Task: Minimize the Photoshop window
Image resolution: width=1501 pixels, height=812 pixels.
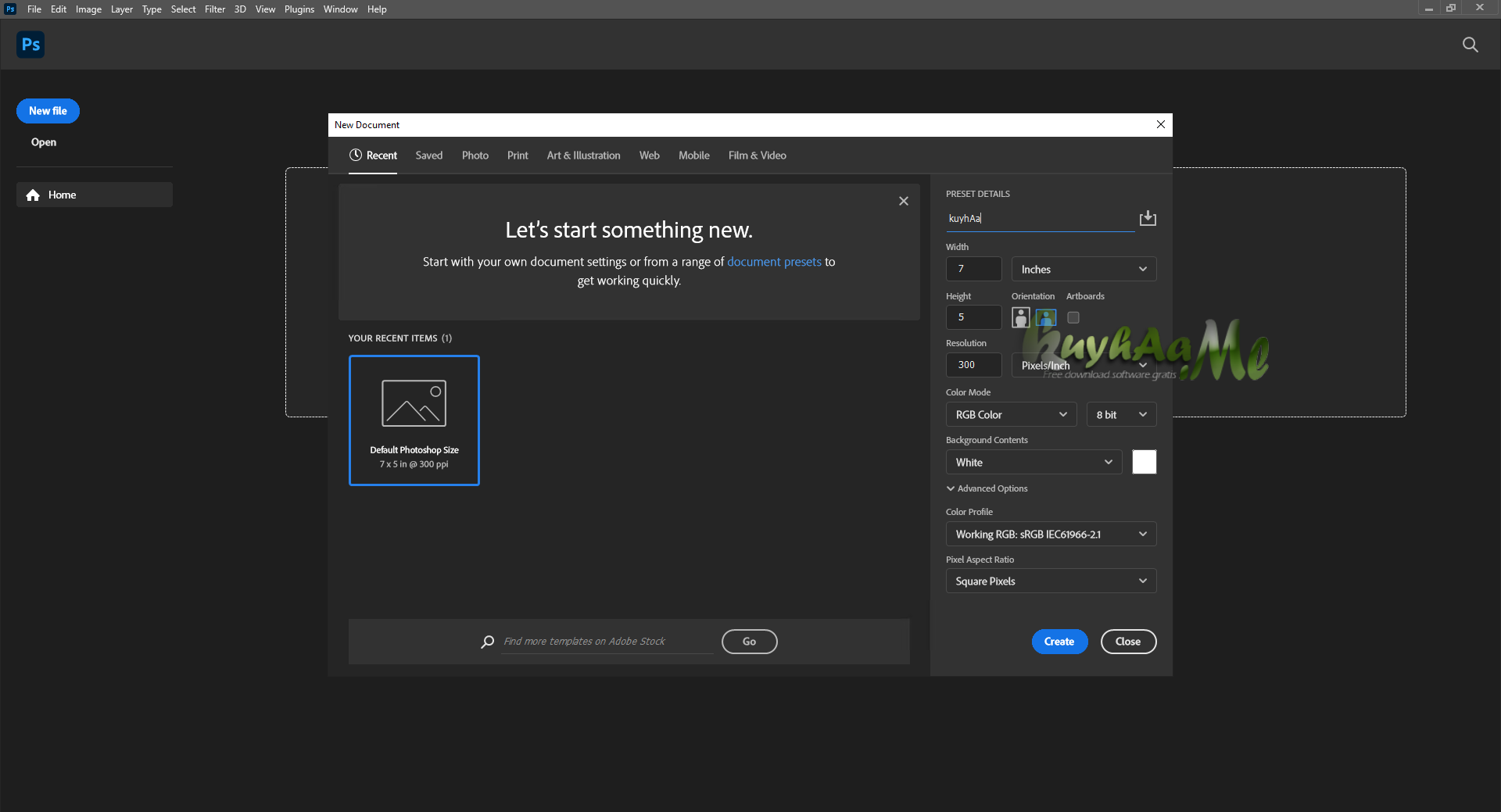Action: click(x=1428, y=9)
